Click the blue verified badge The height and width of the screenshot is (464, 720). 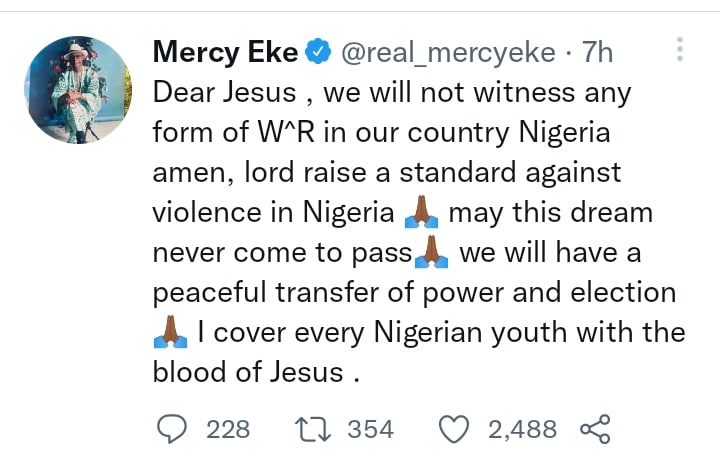318,51
